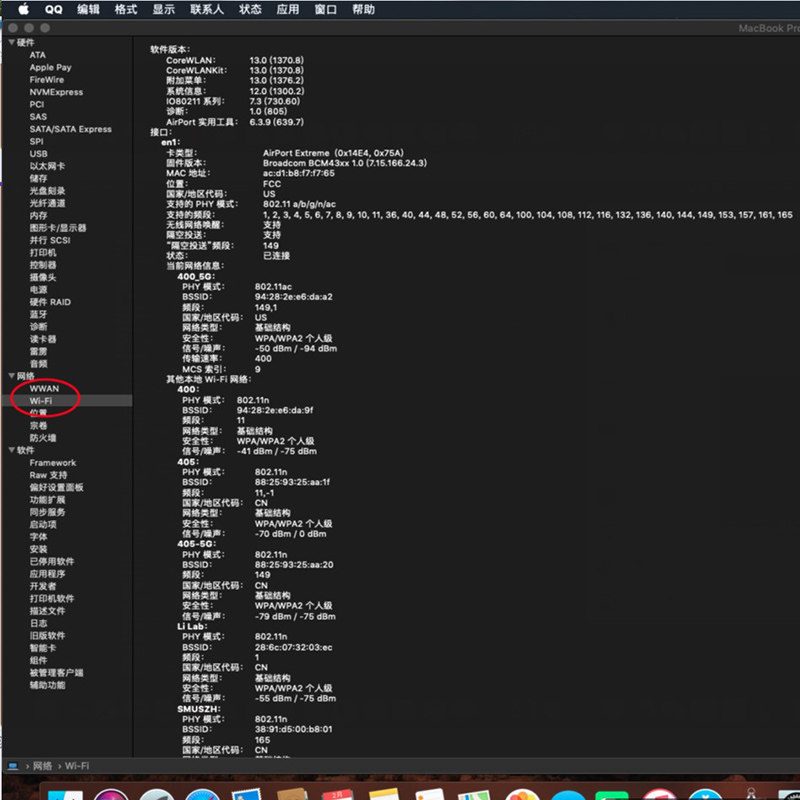Select 图形卡/显示器 in the sidebar
This screenshot has height=800, width=800.
[x=58, y=228]
